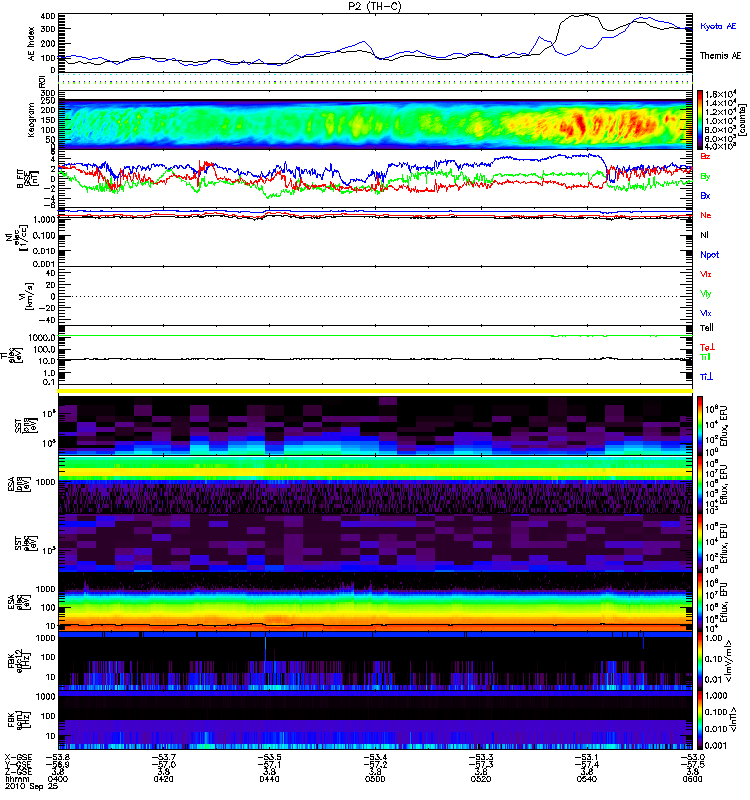750x800 pixels.
Task: Select the red "Te⊥" legend label
Action: pos(707,347)
